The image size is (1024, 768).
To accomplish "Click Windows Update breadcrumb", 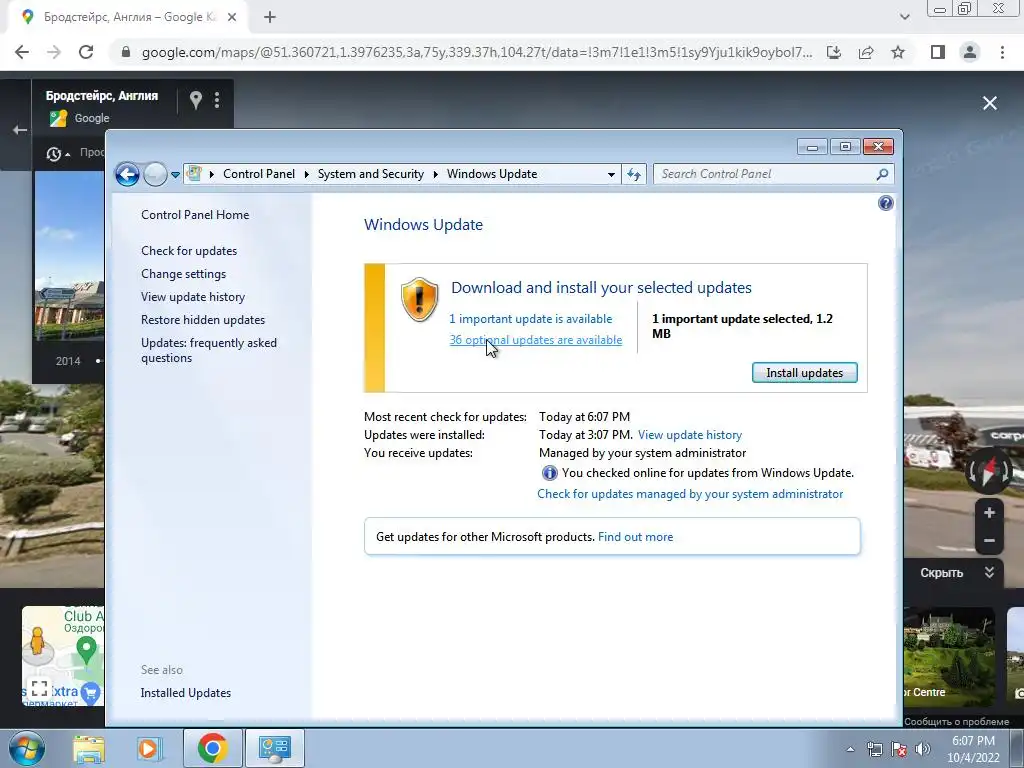I will pos(492,174).
